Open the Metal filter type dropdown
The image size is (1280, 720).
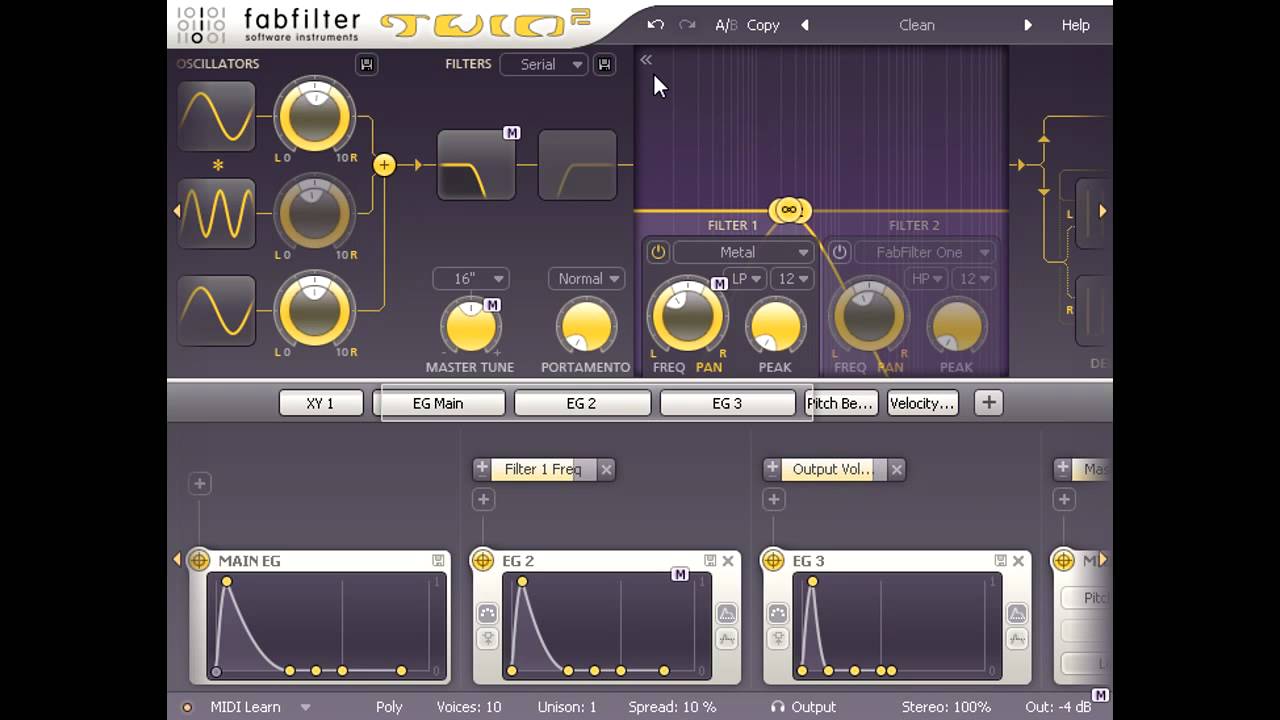[x=743, y=252]
